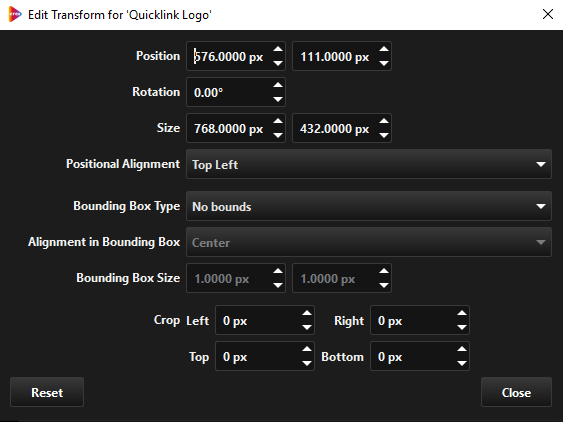Decrease Size height with down arrow
The image size is (563, 422).
click(x=384, y=135)
